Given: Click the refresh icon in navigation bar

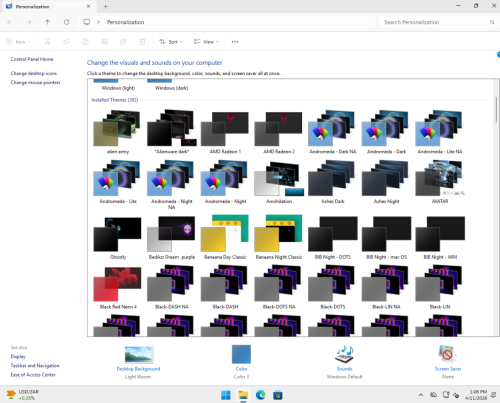Looking at the screenshot, I should [67, 22].
